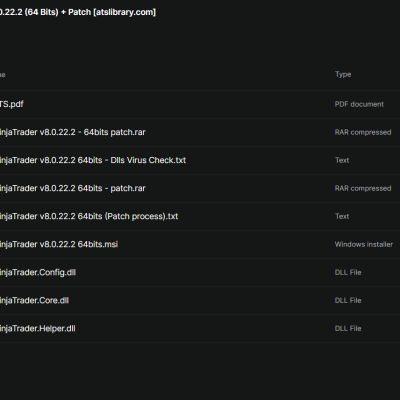Click the page title with atslibrary.com
Image resolution: width=400 pixels, height=400 pixels.
[78, 12]
